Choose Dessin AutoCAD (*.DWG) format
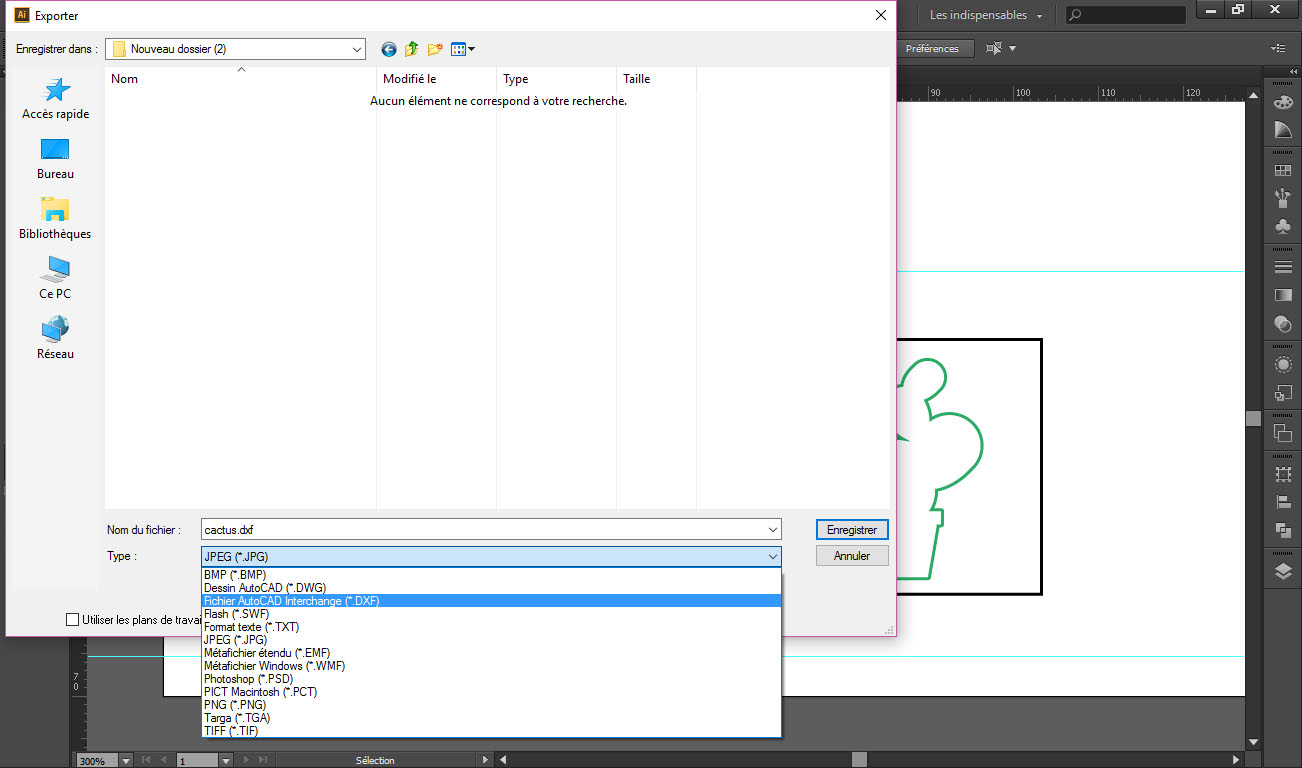The height and width of the screenshot is (768, 1302). tap(265, 588)
